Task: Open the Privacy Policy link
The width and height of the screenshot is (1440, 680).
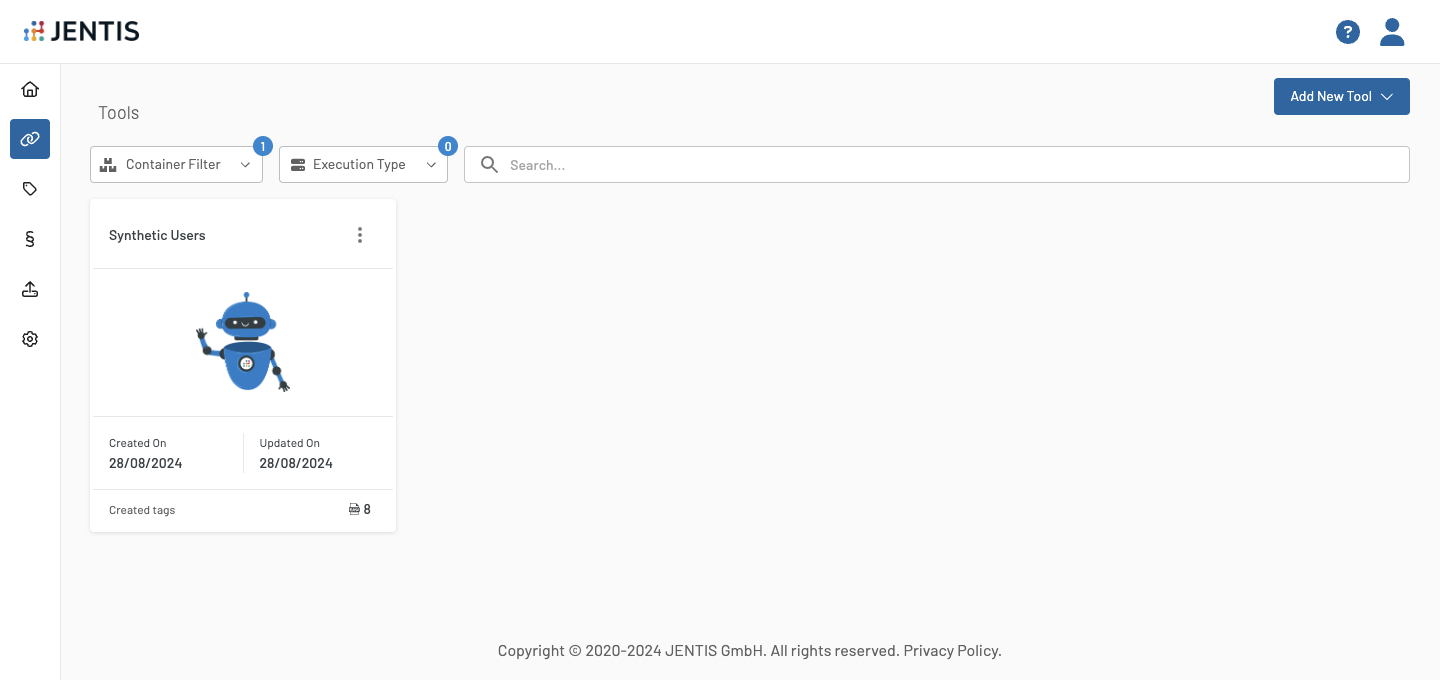Action: click(951, 651)
